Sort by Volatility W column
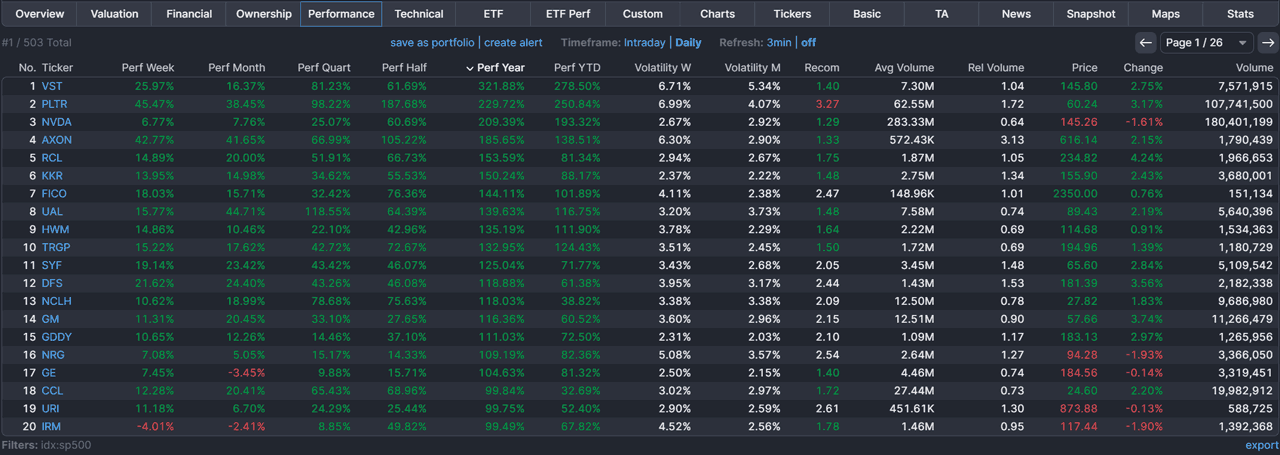Viewport: 1280px width, 455px height. pyautogui.click(x=663, y=68)
